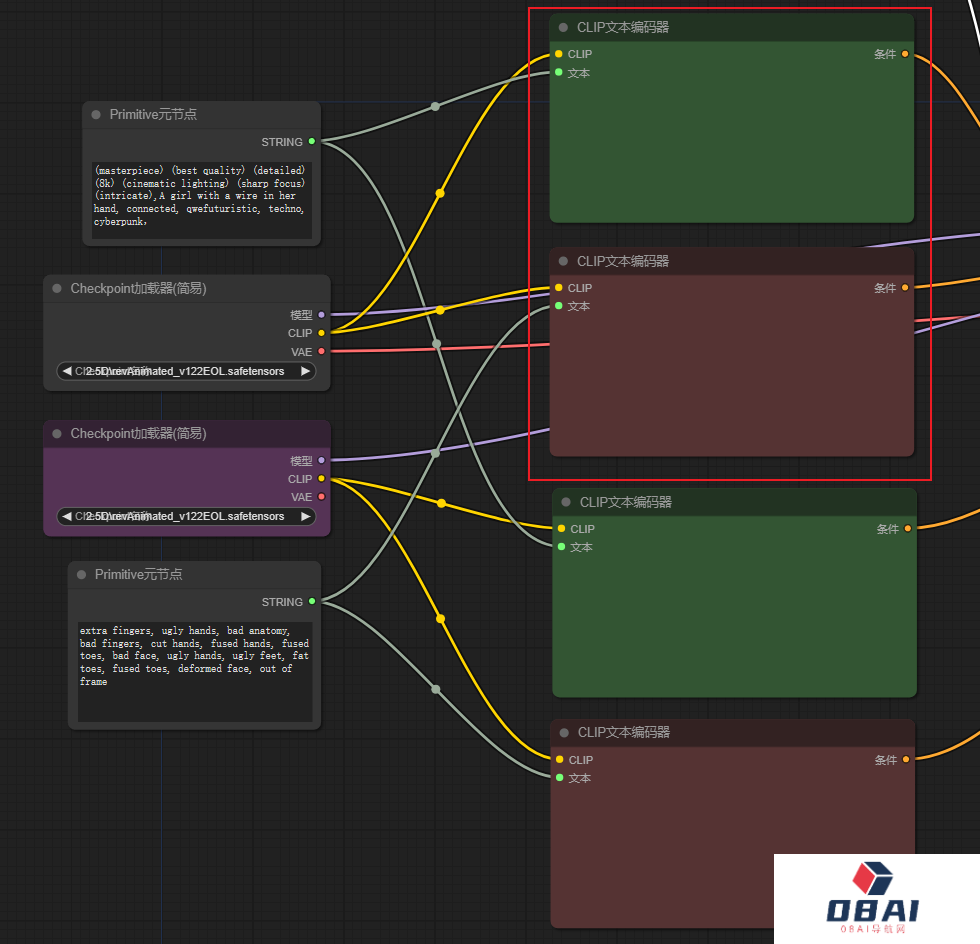The image size is (980, 944).
Task: Click next-model right arrow in purple Checkpoint加载器
Action: coord(305,516)
